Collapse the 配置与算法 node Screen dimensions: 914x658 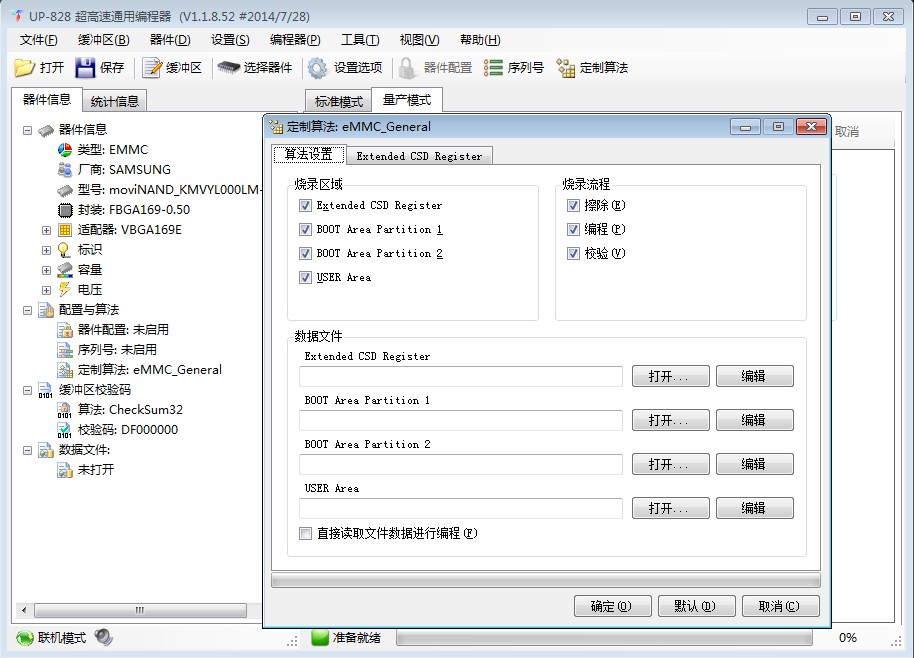[27, 310]
